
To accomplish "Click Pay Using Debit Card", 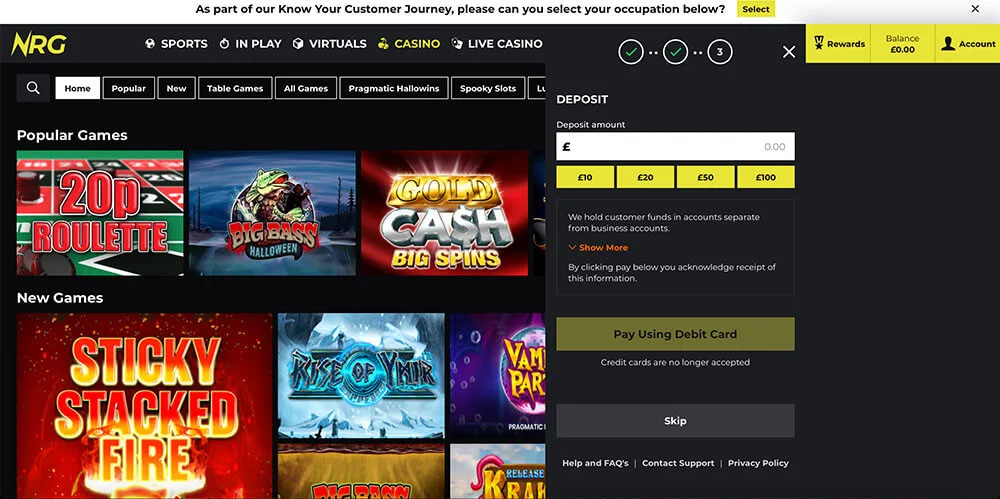I will tap(675, 334).
